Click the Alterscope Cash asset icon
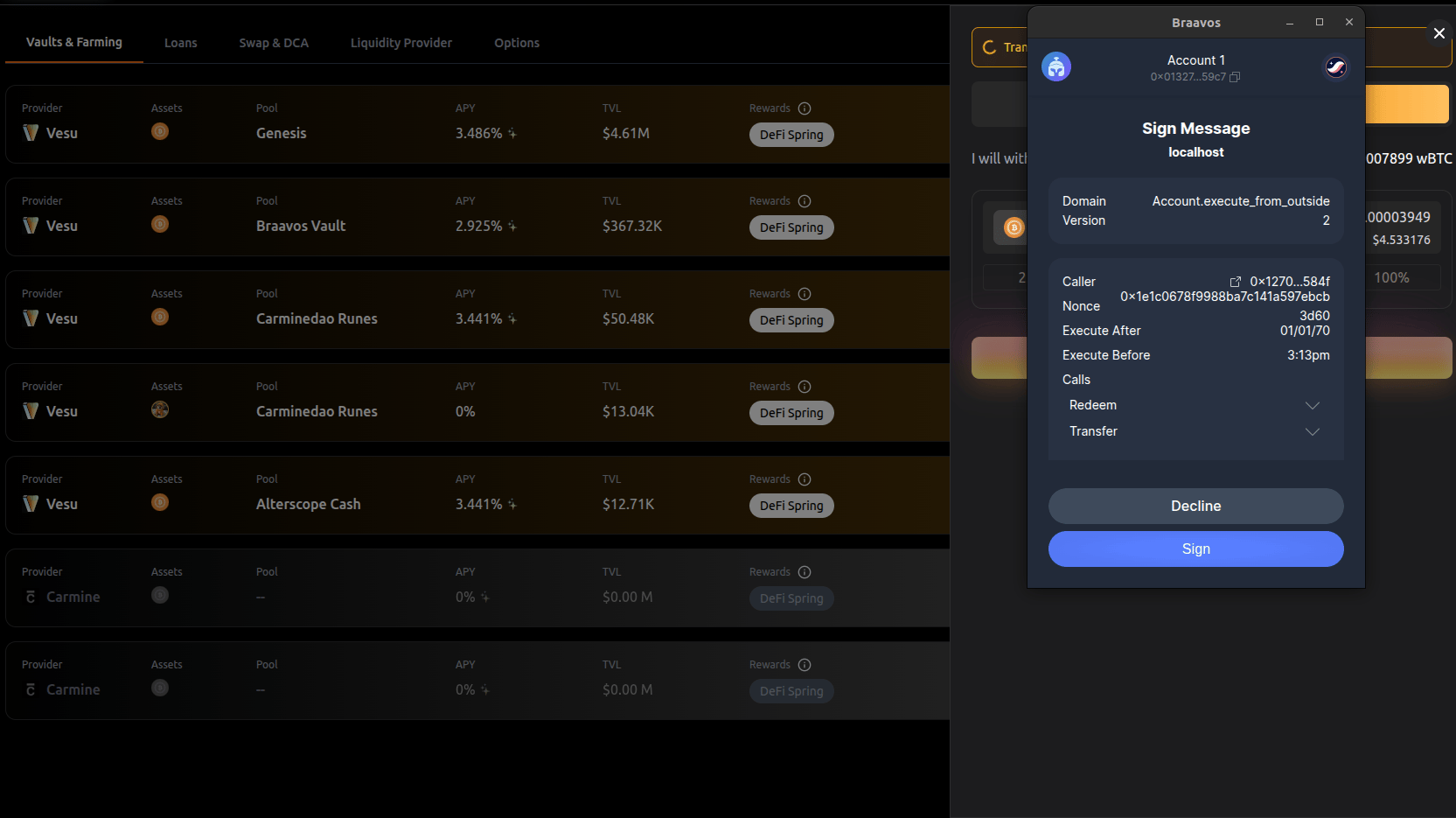1456x818 pixels. tap(160, 502)
